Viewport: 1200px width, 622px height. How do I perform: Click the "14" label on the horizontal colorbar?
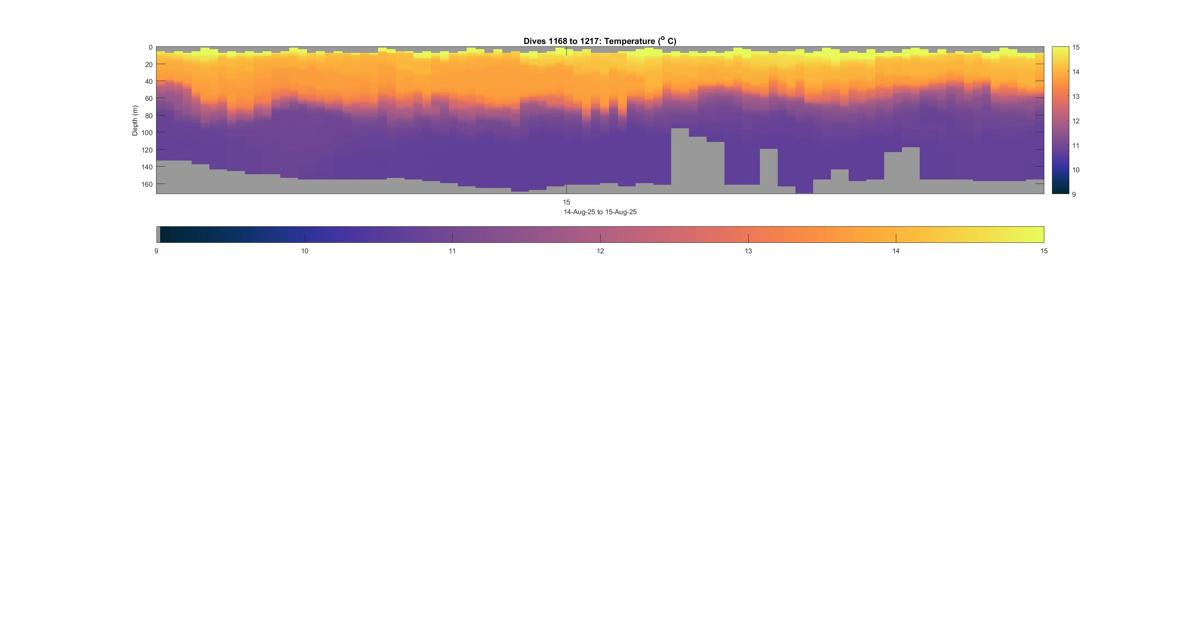(x=896, y=251)
